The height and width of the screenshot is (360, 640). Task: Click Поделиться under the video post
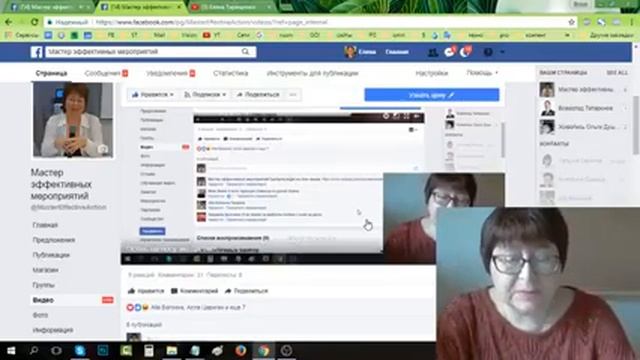tap(247, 291)
